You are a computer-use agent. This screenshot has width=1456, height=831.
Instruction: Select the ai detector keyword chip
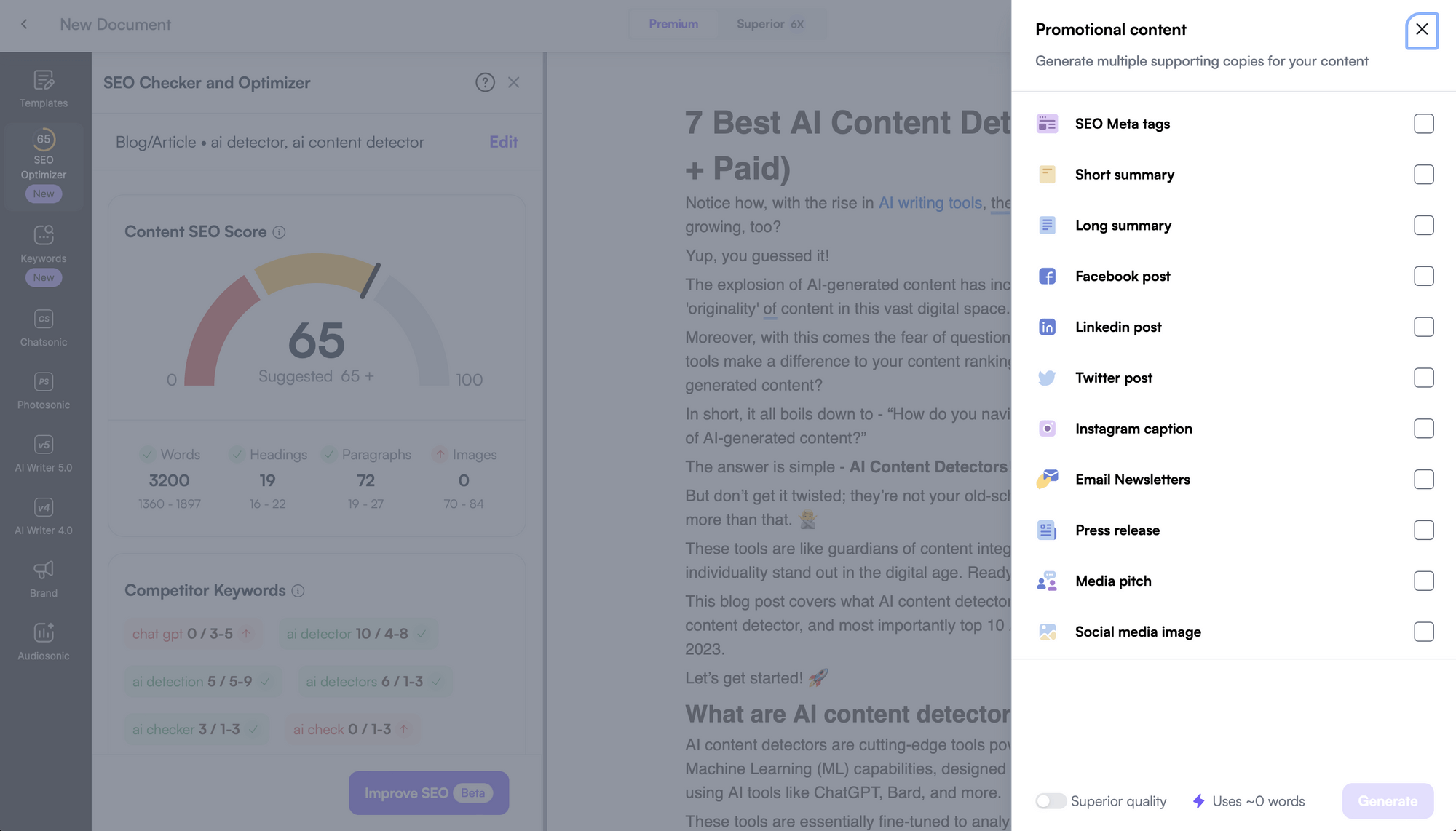click(x=357, y=634)
